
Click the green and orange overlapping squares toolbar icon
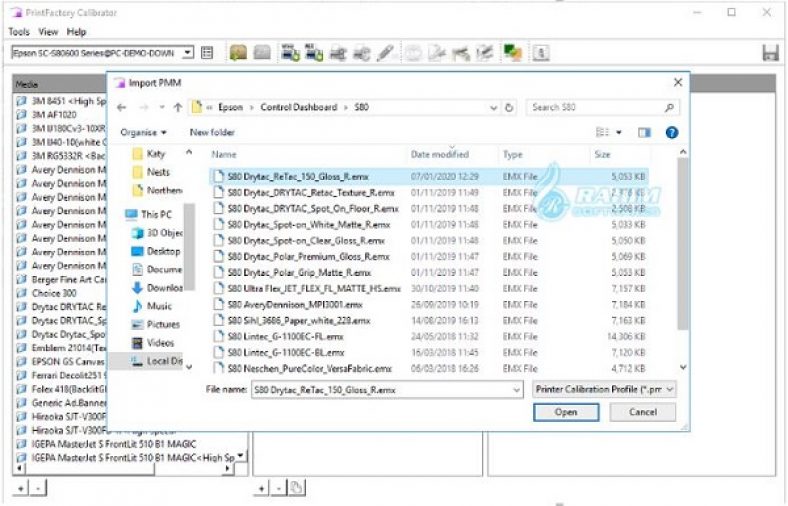point(513,53)
